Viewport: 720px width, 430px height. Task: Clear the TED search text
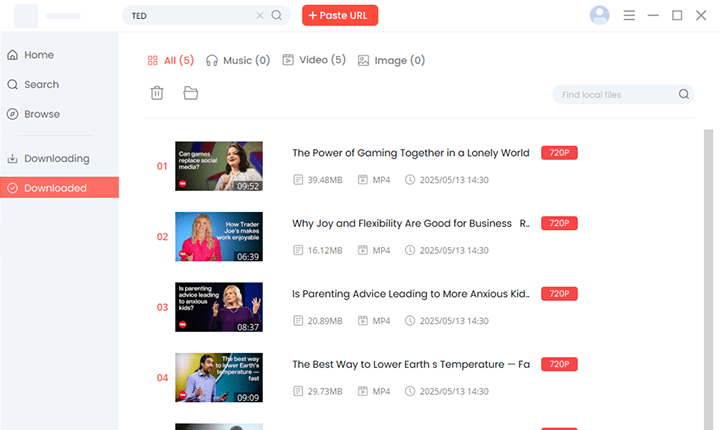pos(261,16)
